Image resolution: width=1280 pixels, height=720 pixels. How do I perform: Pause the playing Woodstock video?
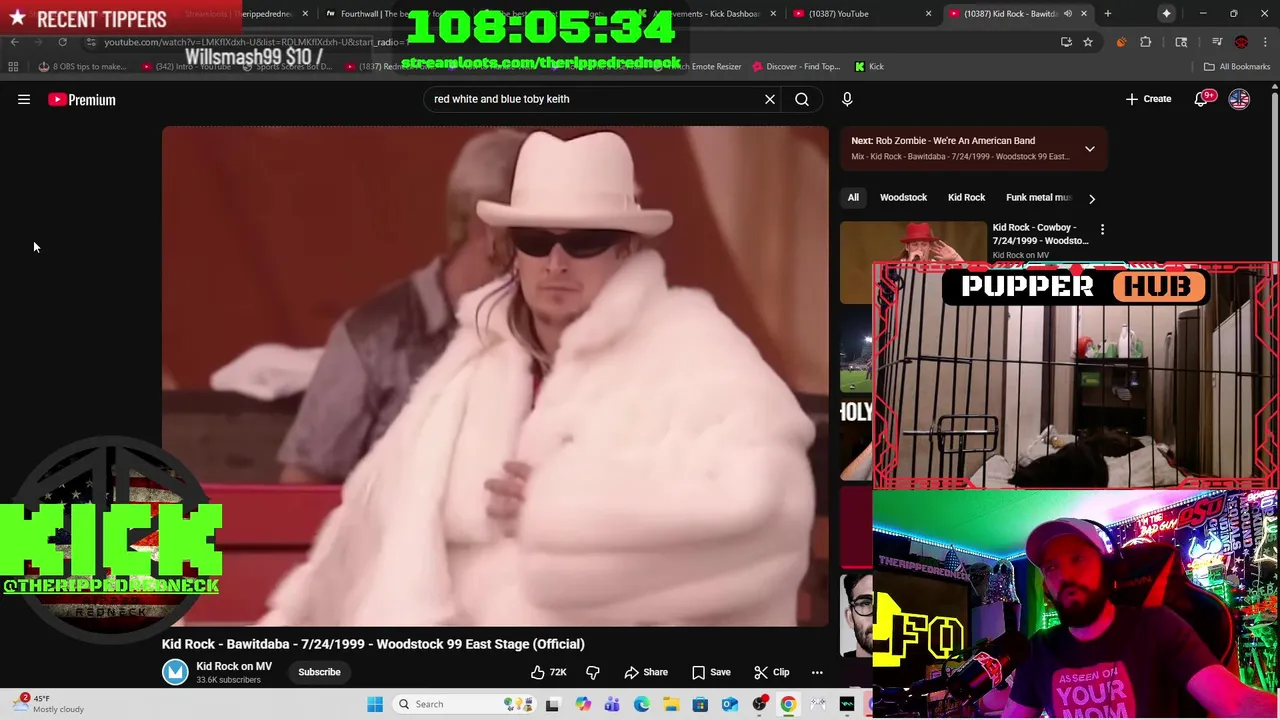point(495,376)
